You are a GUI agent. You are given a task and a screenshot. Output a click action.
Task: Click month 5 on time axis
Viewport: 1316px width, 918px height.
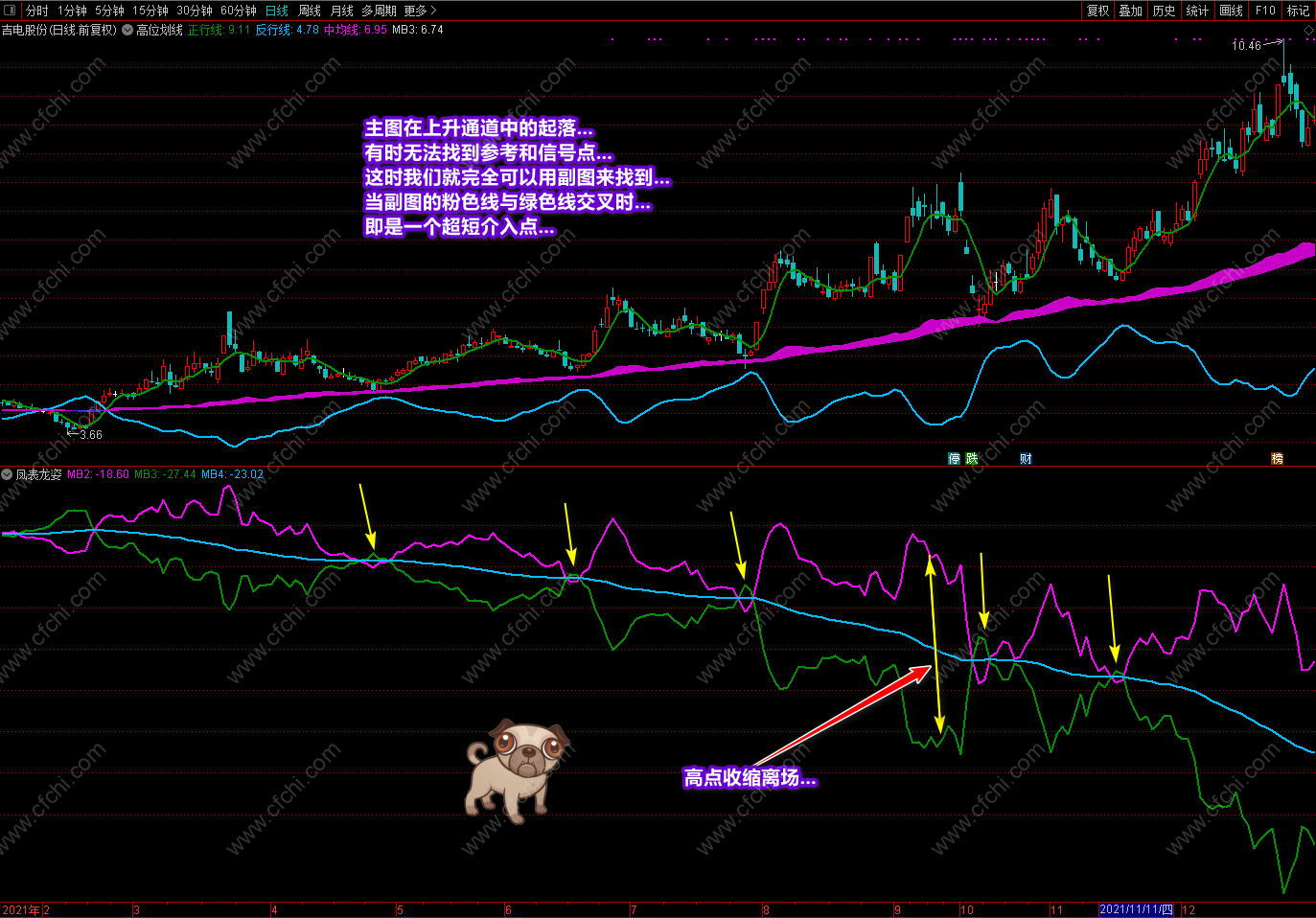pyautogui.click(x=400, y=909)
